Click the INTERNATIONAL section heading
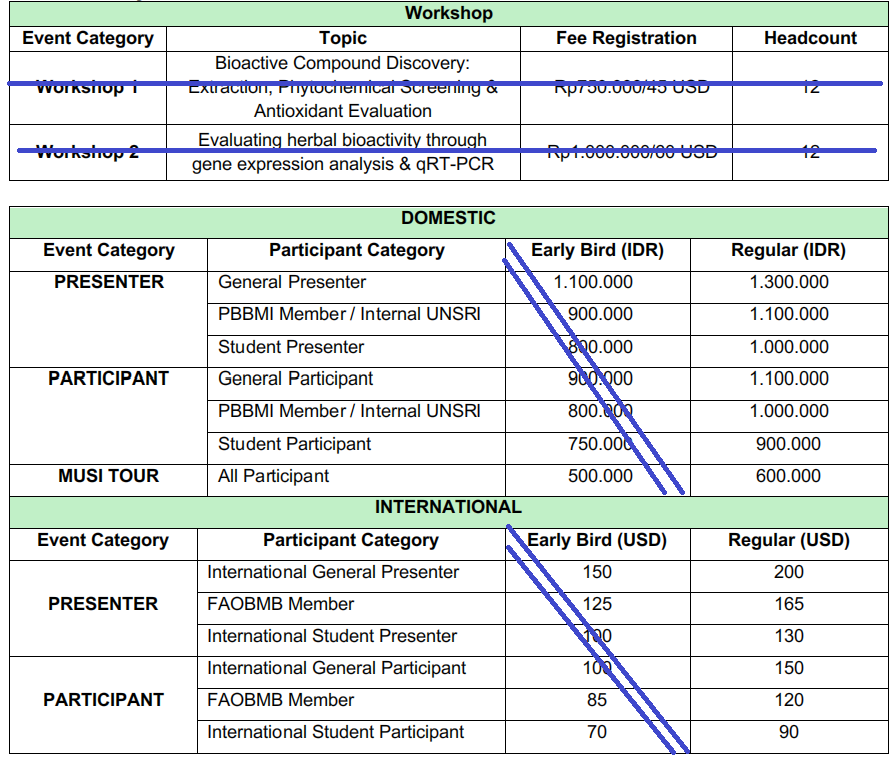The image size is (896, 759). pyautogui.click(x=449, y=507)
